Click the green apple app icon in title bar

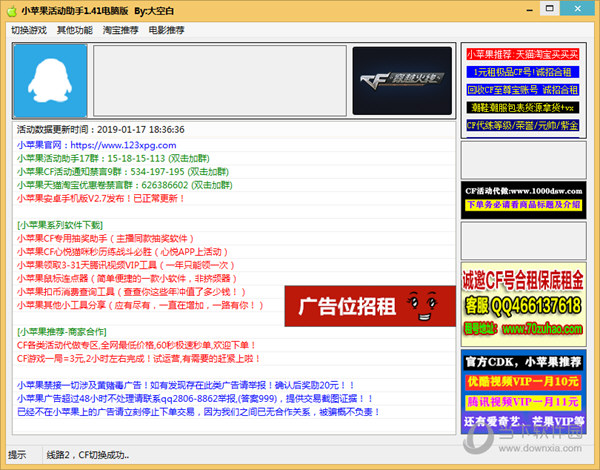[x=11, y=10]
